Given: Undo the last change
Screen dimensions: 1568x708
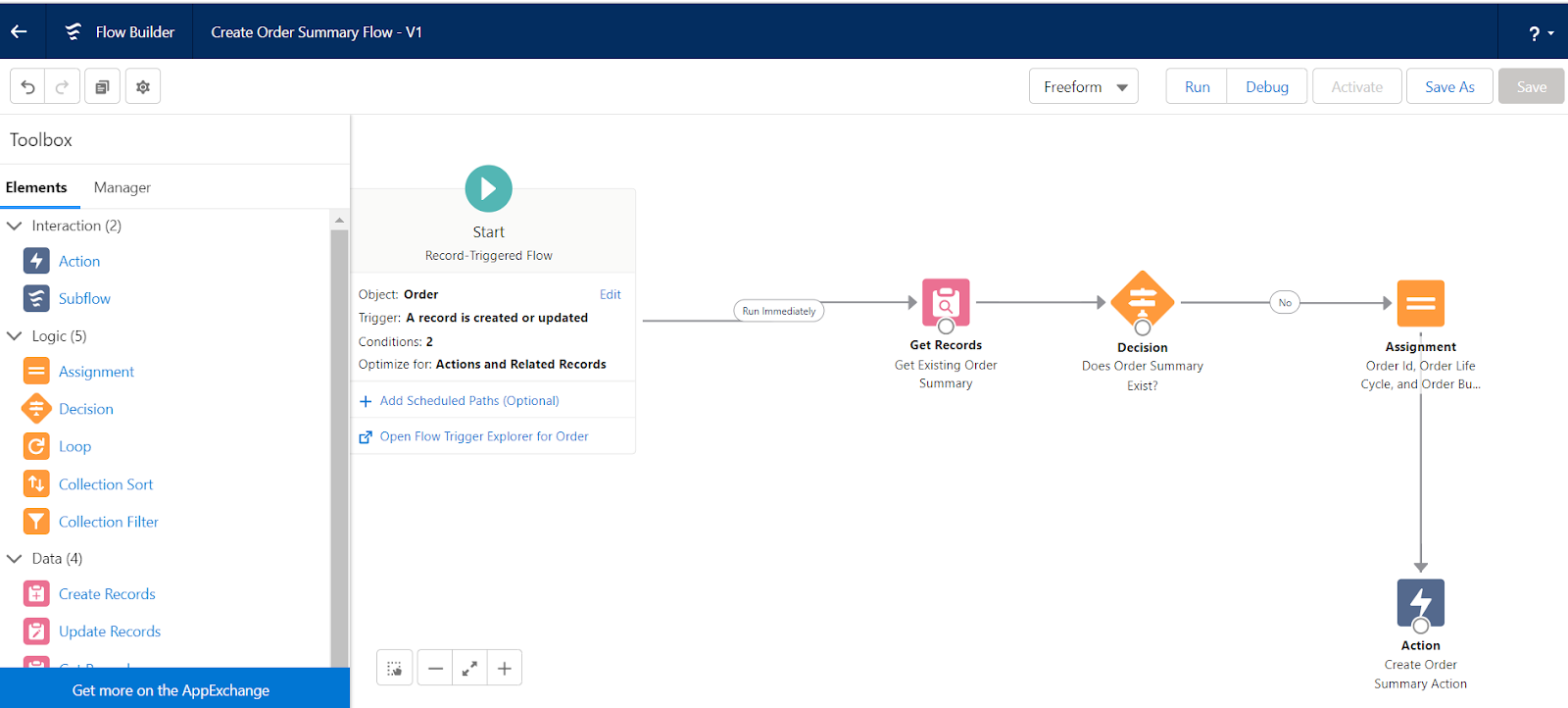Looking at the screenshot, I should (27, 87).
